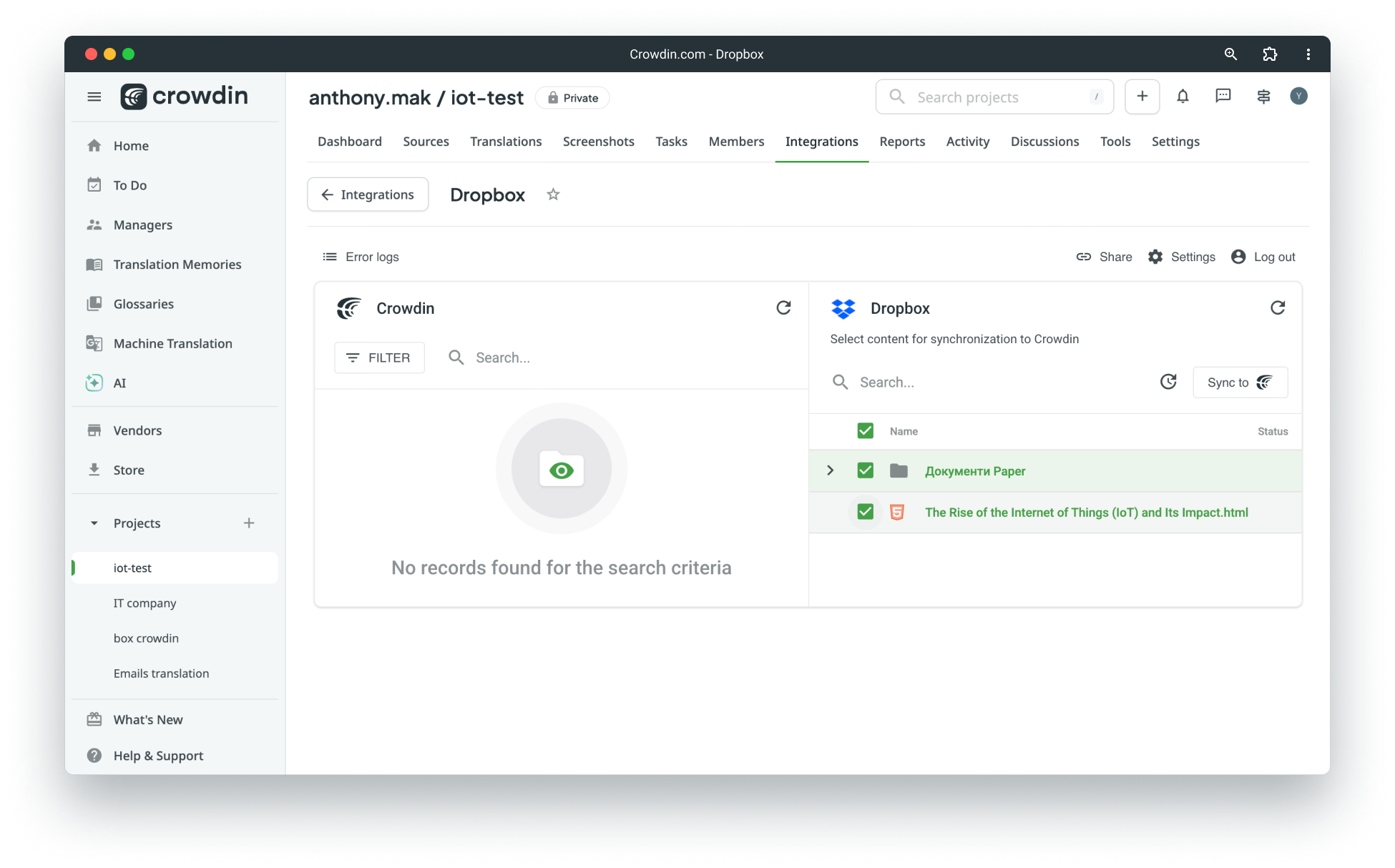This screenshot has height=868, width=1395.
Task: Open Help & Support
Action: tap(175, 756)
